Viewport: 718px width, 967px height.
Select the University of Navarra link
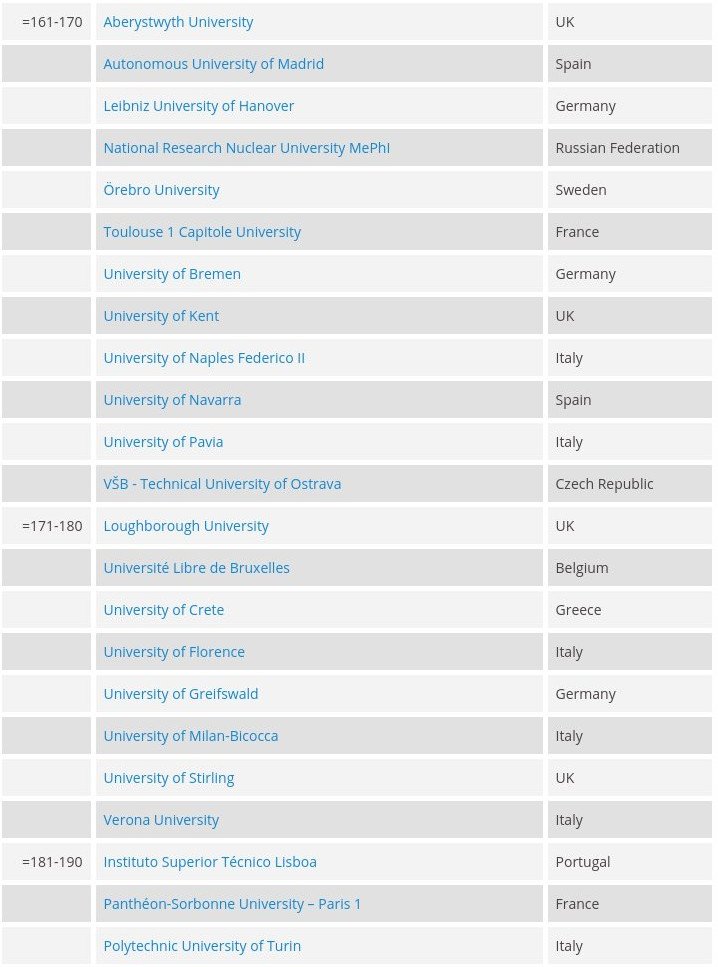point(172,400)
